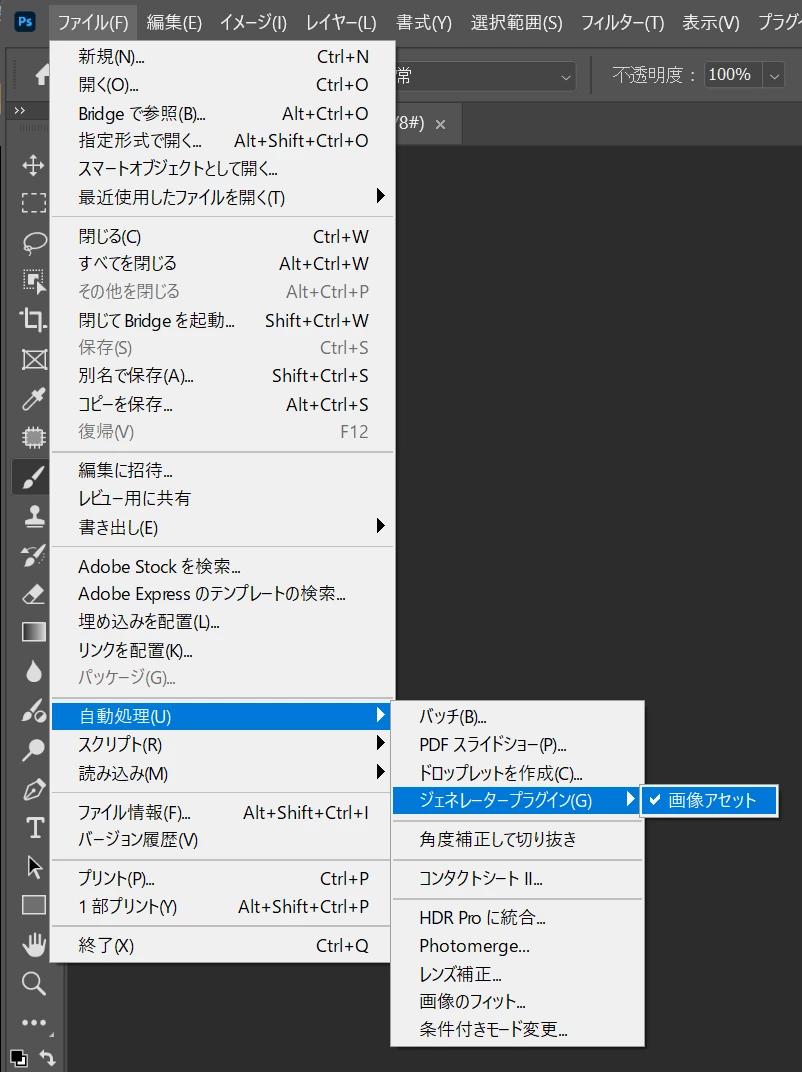Screen dimensions: 802x1072
Task: Expand the 書き出し(E) submenu
Action: pos(223,527)
